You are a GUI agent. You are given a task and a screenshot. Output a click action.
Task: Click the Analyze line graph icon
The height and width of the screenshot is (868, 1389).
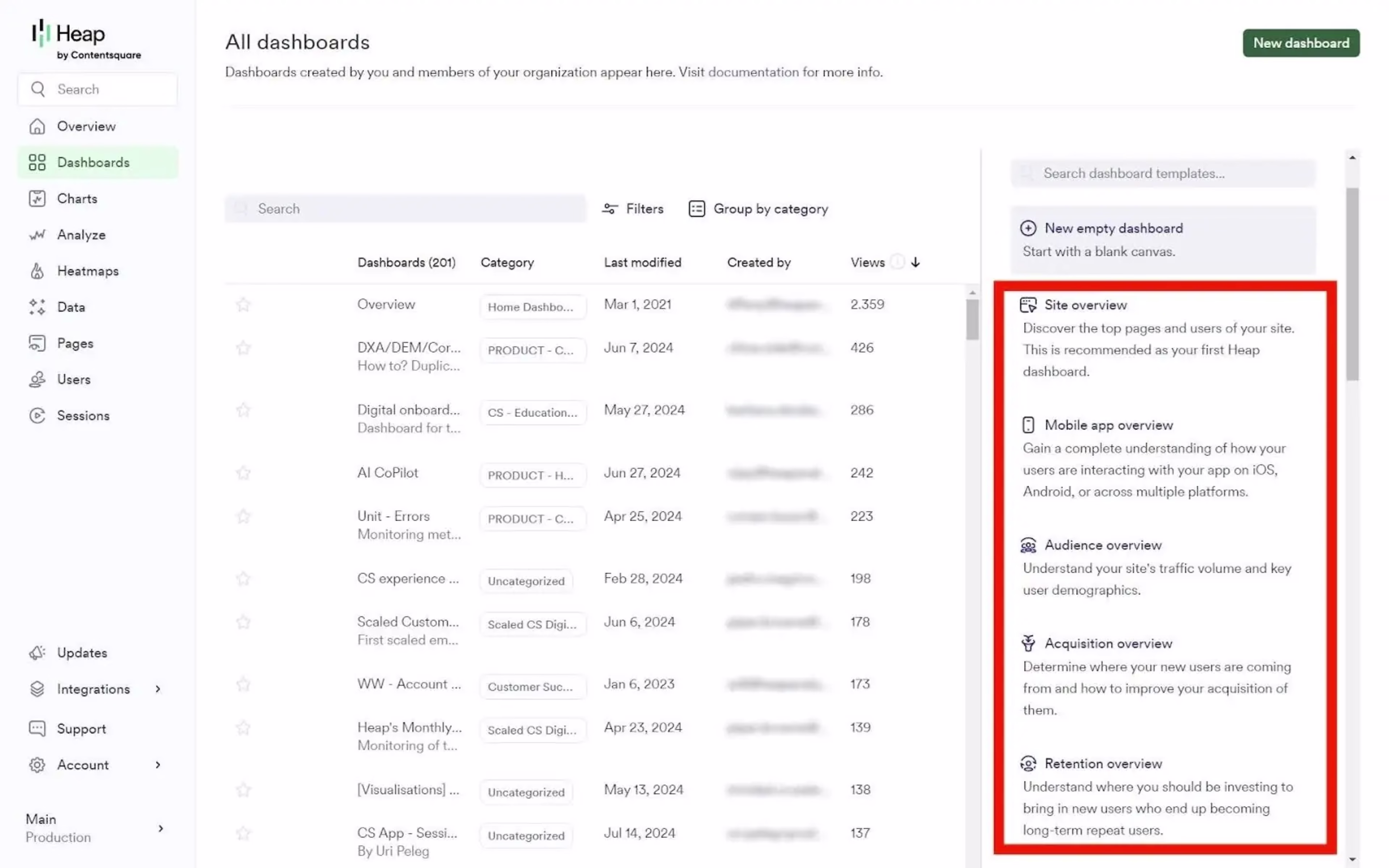pos(37,235)
